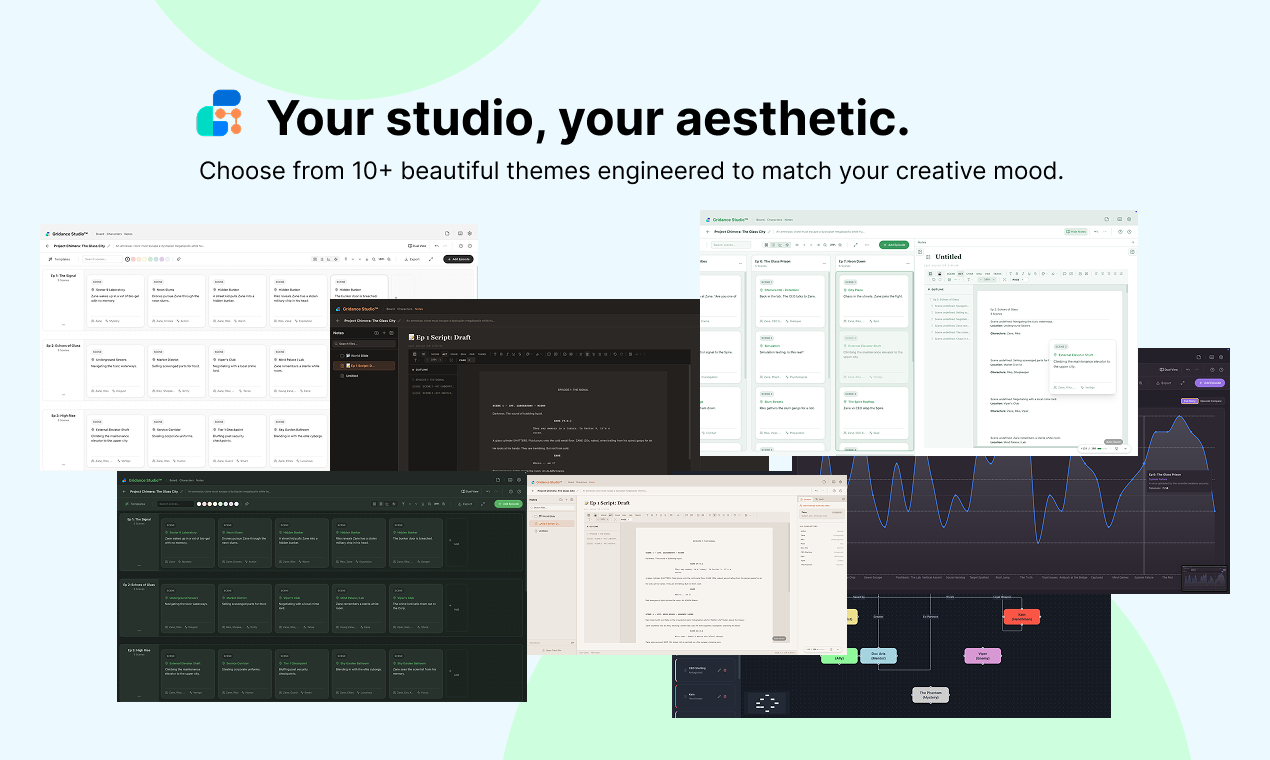Select gray The Phantom node in character map

pyautogui.click(x=931, y=695)
